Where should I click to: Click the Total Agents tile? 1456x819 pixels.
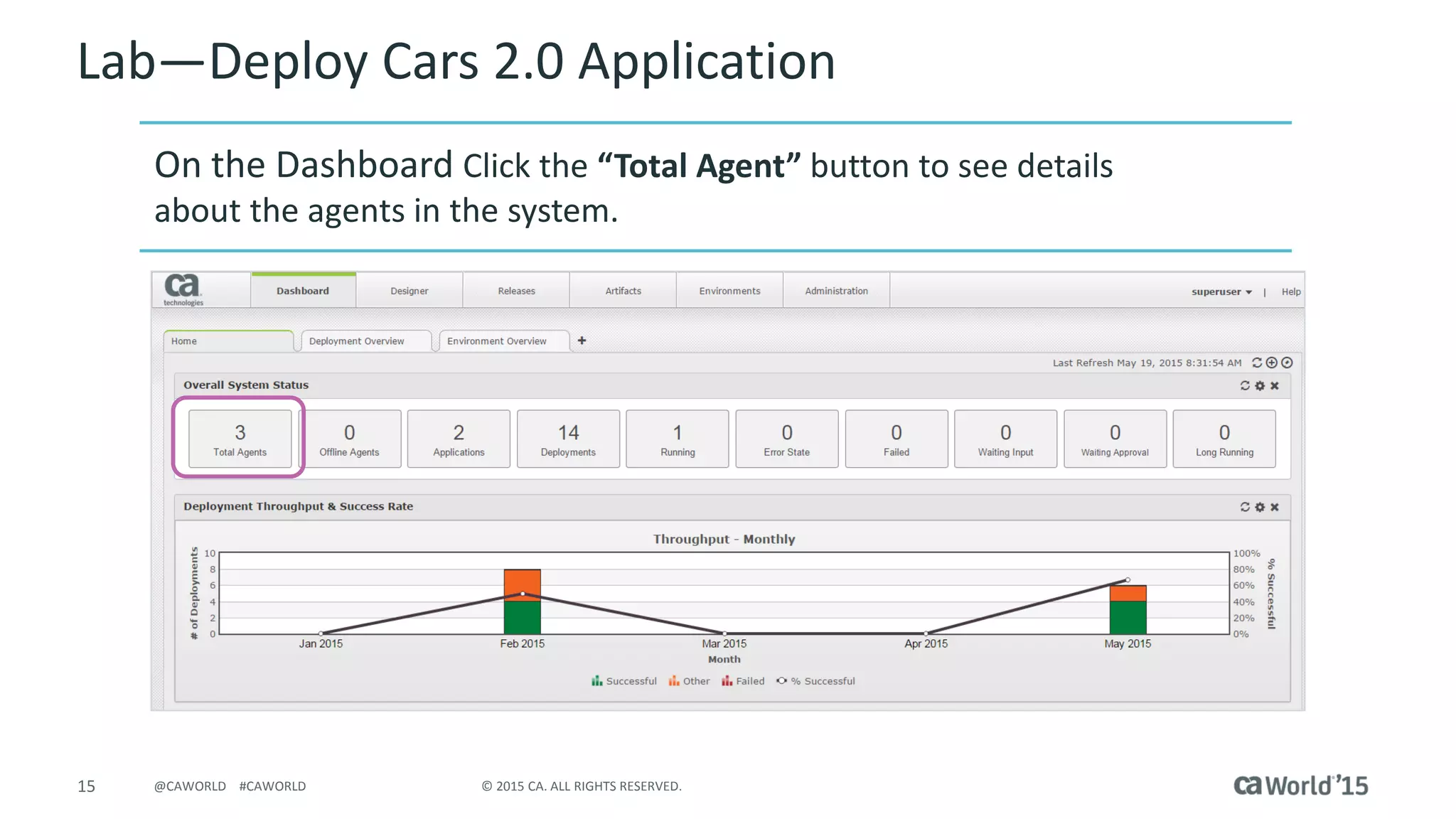click(x=240, y=439)
